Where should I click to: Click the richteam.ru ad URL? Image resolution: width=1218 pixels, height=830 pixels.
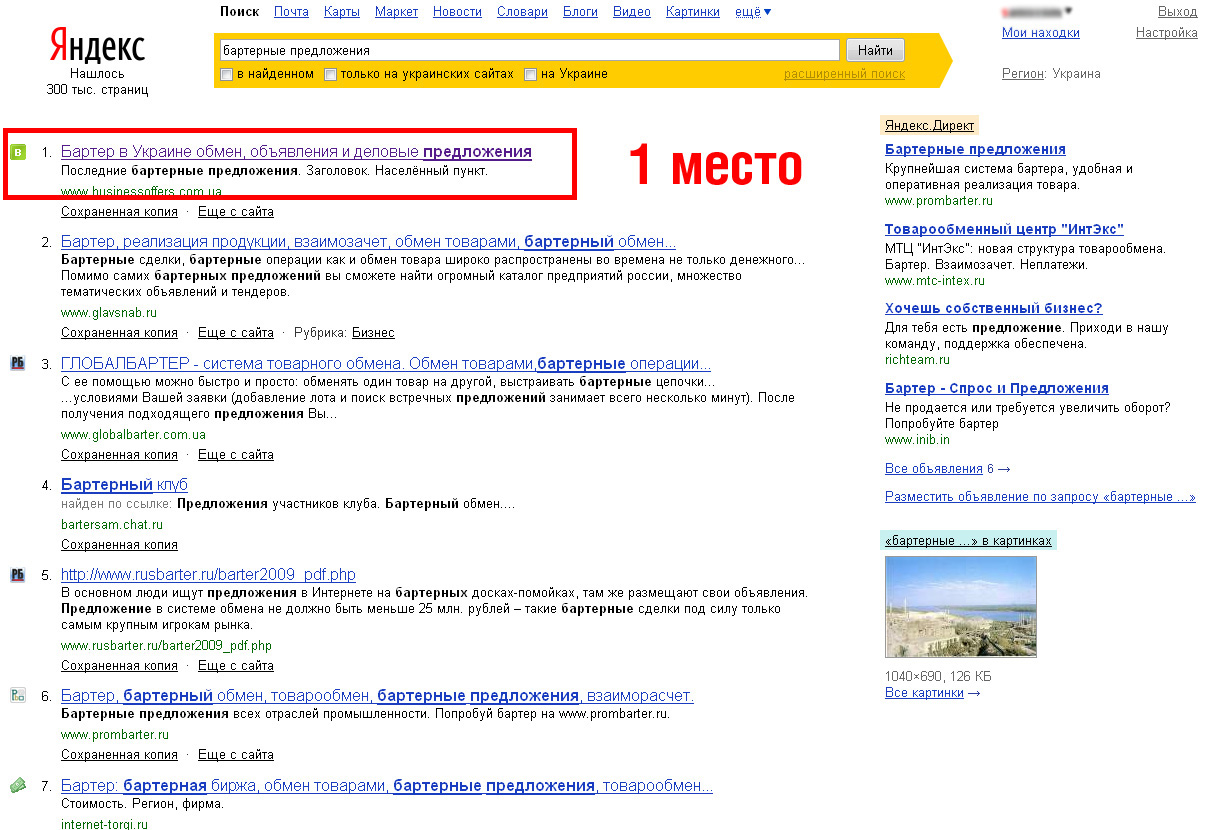tap(917, 360)
